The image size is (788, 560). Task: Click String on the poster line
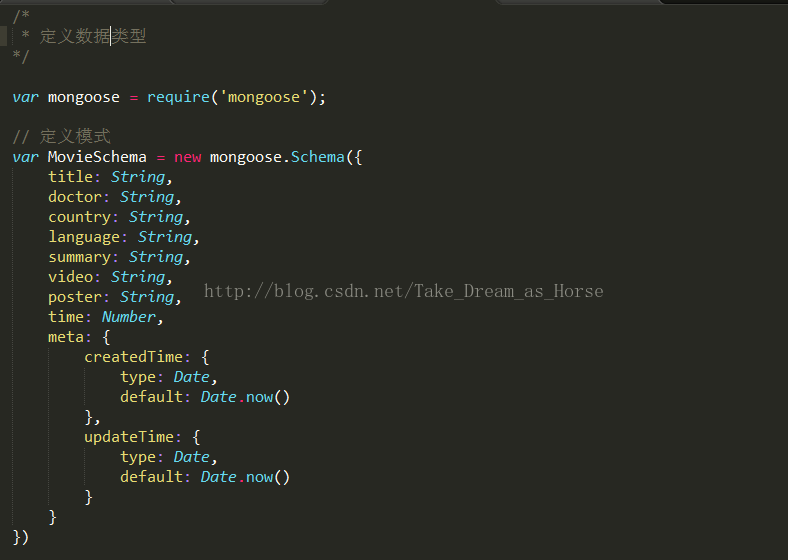147,297
